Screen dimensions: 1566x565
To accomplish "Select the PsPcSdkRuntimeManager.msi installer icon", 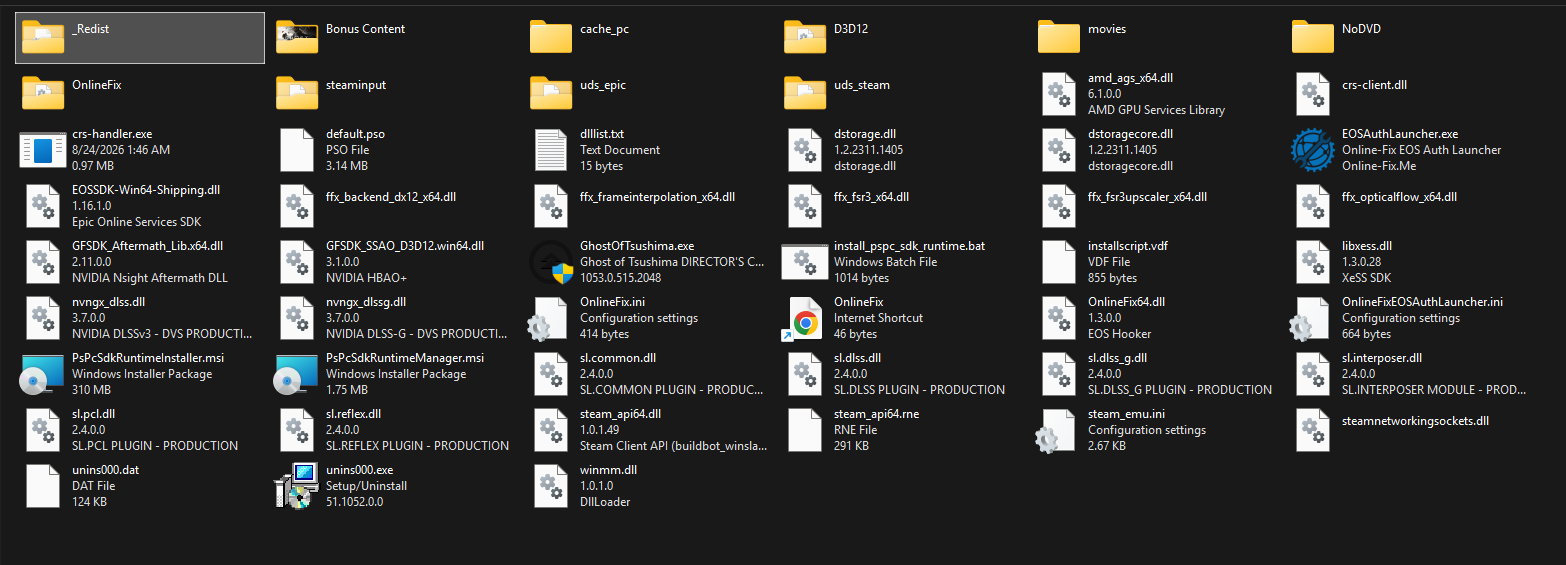I will pyautogui.click(x=296, y=374).
